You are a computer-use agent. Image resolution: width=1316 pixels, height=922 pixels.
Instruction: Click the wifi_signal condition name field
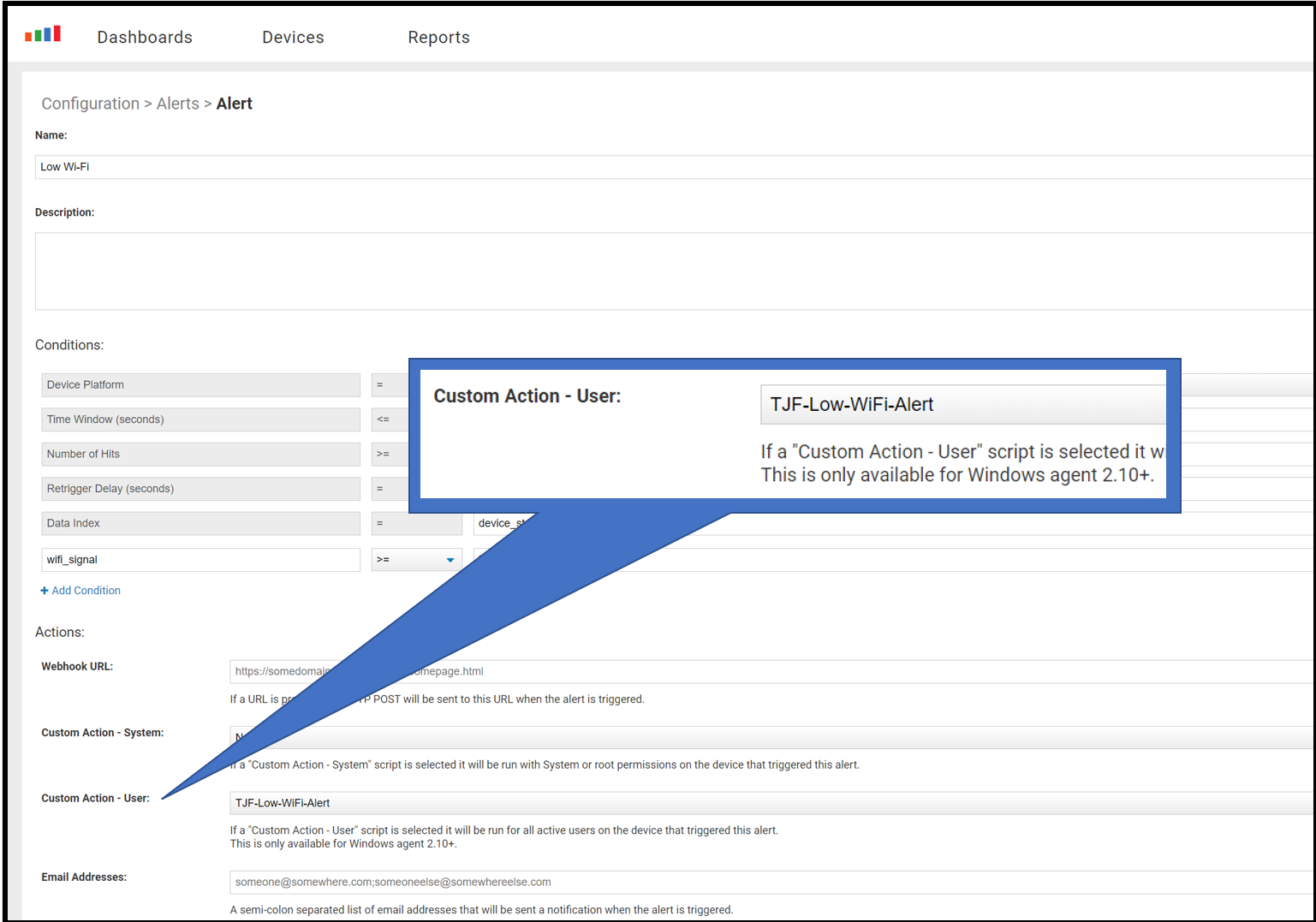pos(200,560)
